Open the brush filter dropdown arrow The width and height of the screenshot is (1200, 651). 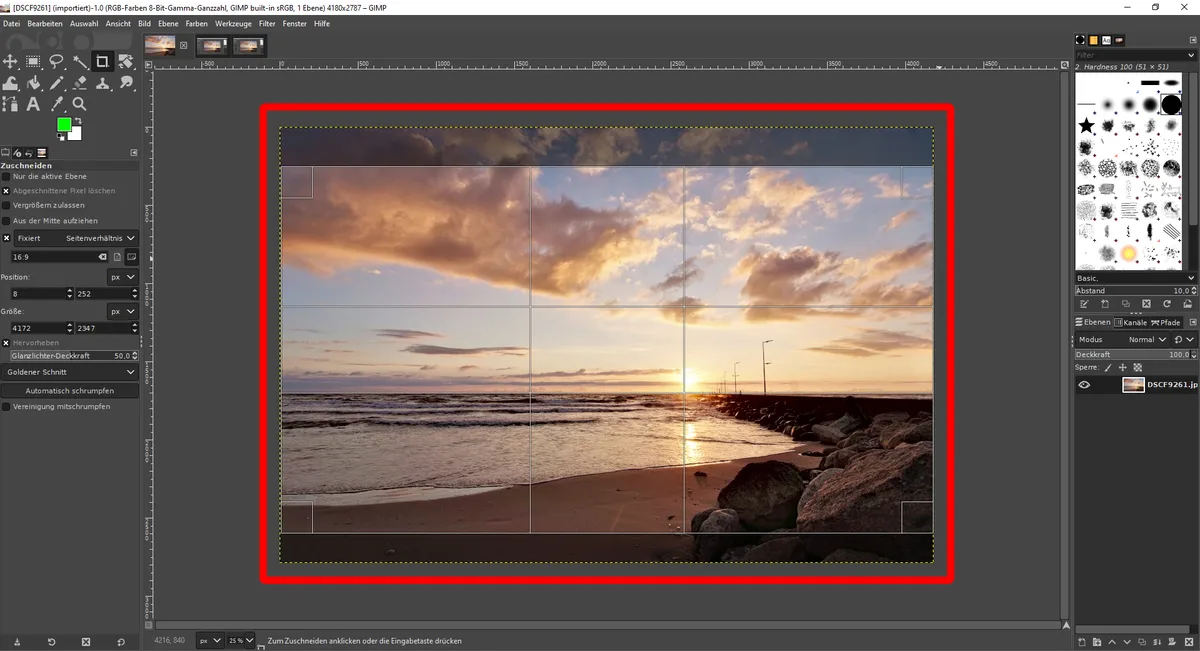(1190, 54)
